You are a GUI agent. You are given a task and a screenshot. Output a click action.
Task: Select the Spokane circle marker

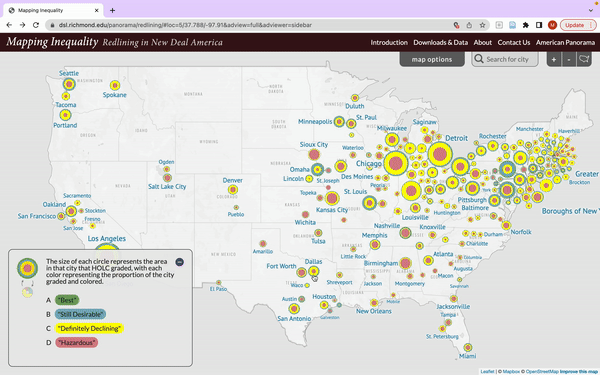point(115,85)
